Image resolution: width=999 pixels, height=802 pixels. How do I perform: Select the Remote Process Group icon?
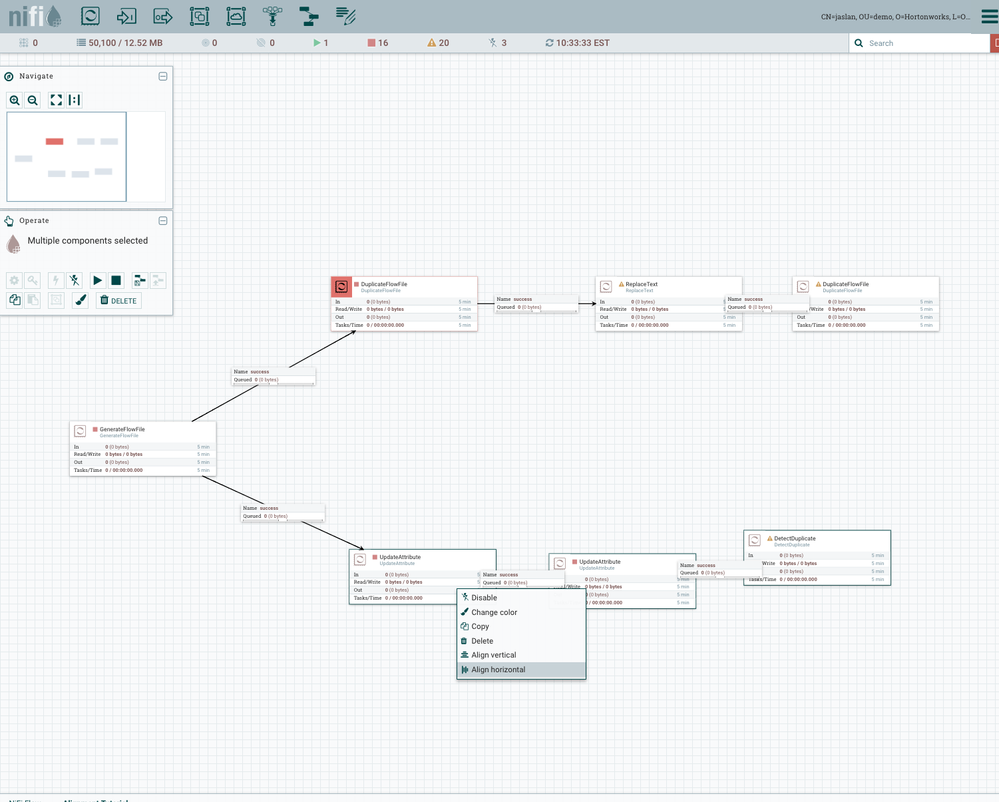[236, 16]
